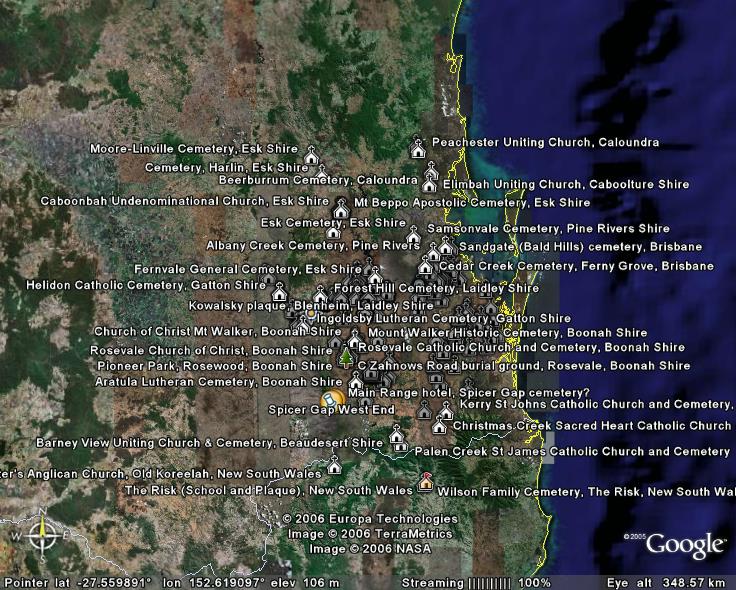Select the 'Samsonvale Cemetery, Pine Rivers Shire' label
736x590 pixels.
pos(548,229)
